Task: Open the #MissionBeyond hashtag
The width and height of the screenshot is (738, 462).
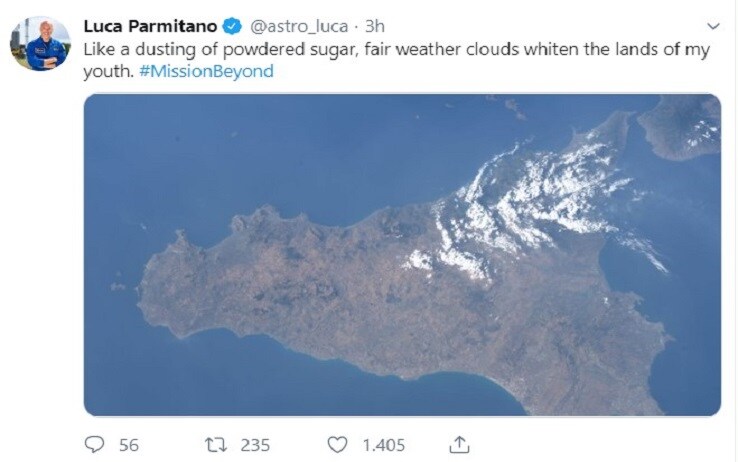Action: (x=206, y=72)
